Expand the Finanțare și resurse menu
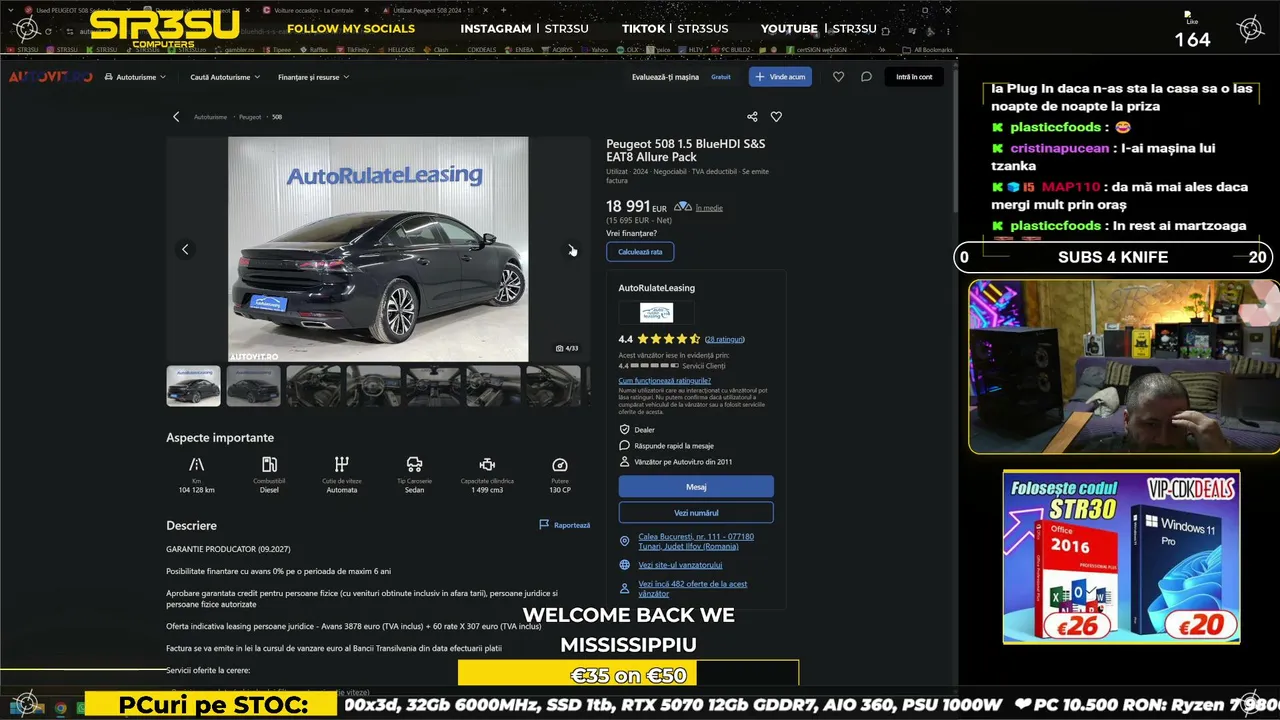The height and width of the screenshot is (720, 1280). pyautogui.click(x=313, y=77)
